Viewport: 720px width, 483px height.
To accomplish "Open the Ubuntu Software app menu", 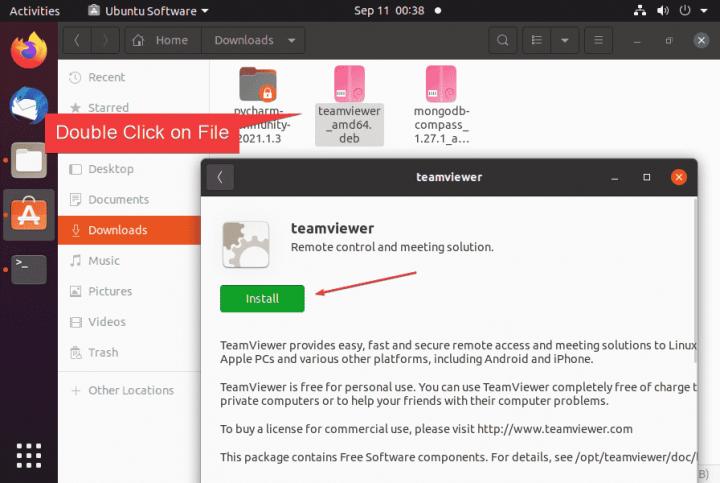I will pos(148,11).
